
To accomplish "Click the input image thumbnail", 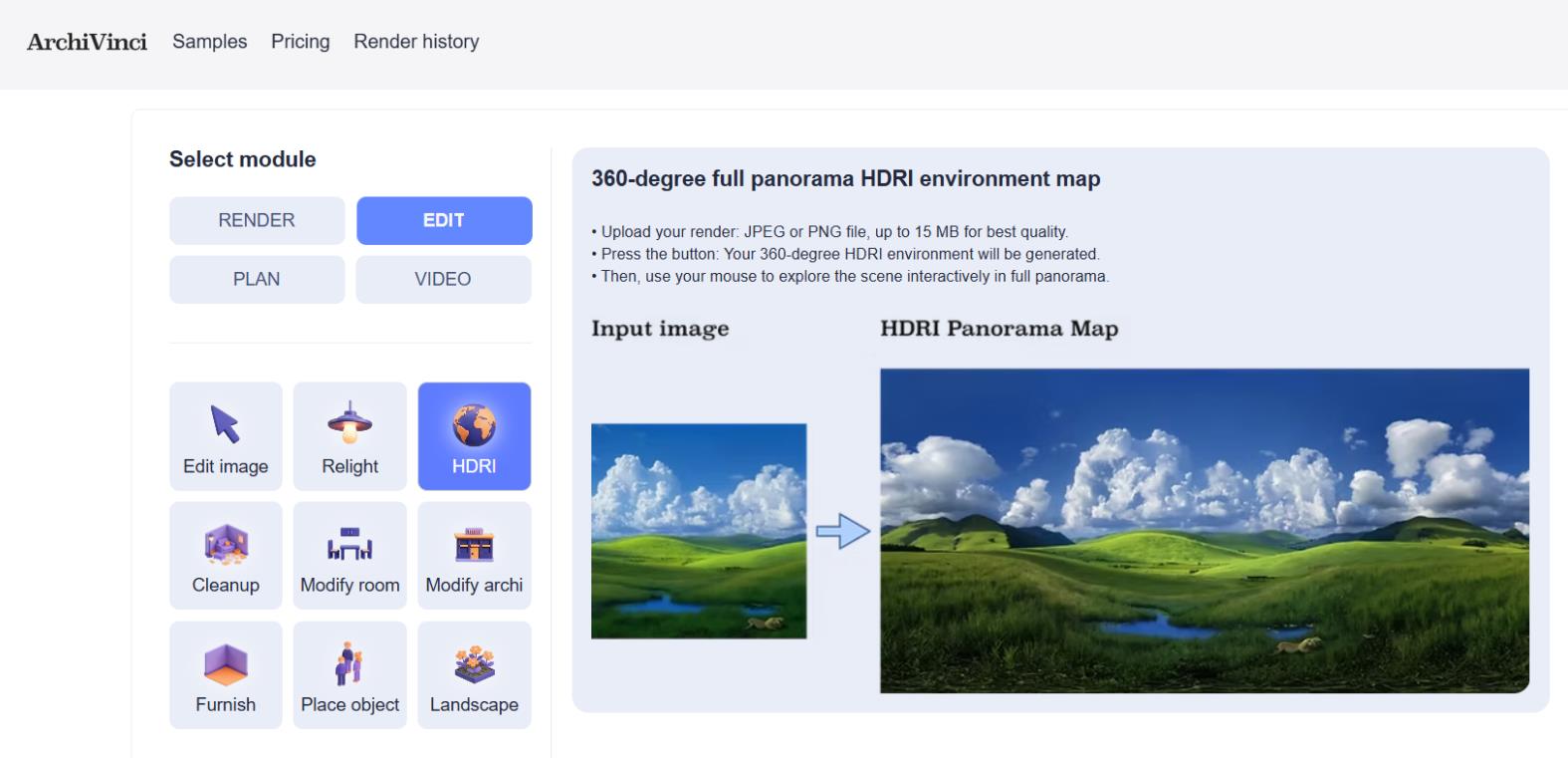I will [699, 531].
